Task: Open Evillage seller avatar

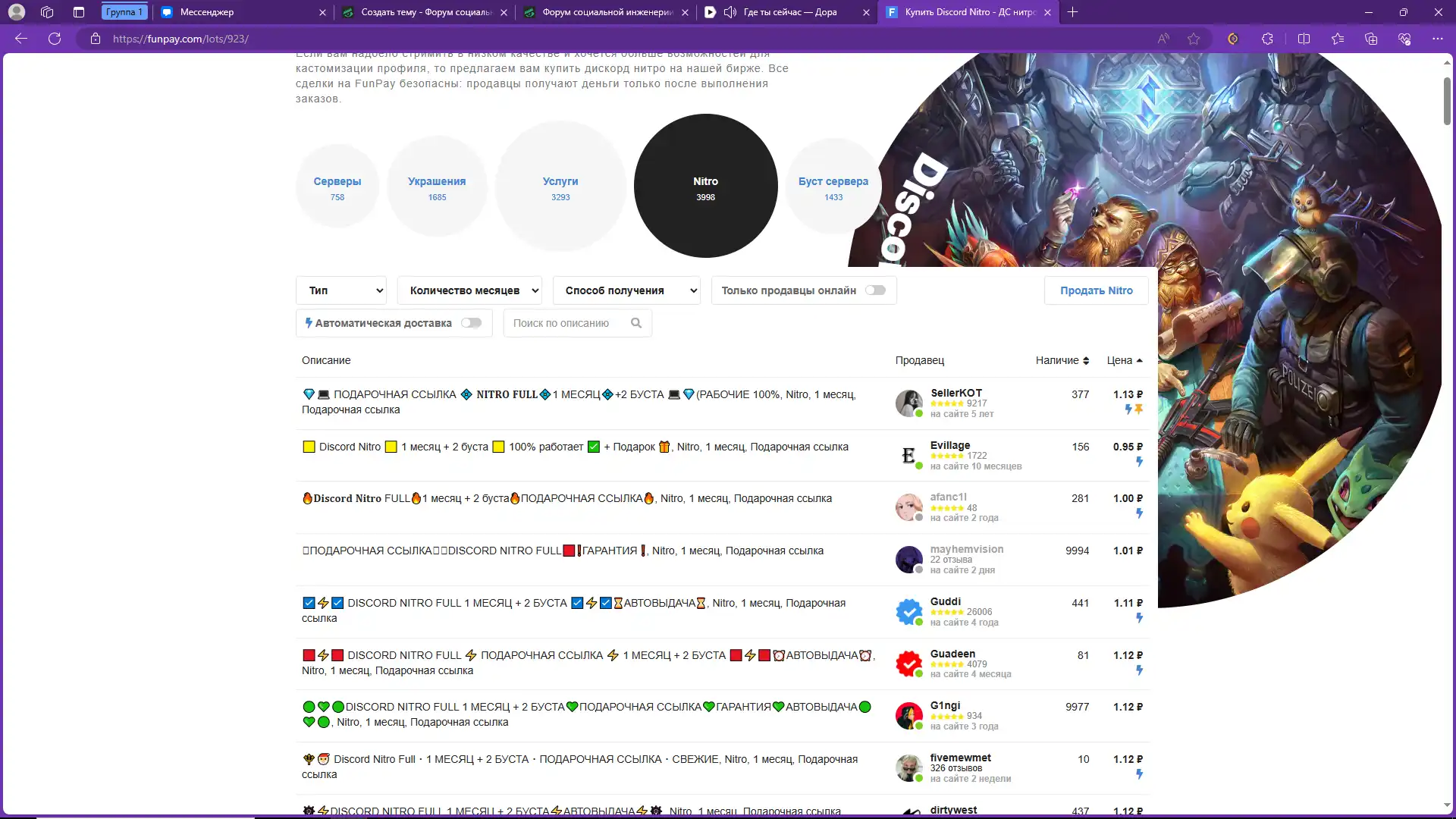Action: pyautogui.click(x=908, y=456)
